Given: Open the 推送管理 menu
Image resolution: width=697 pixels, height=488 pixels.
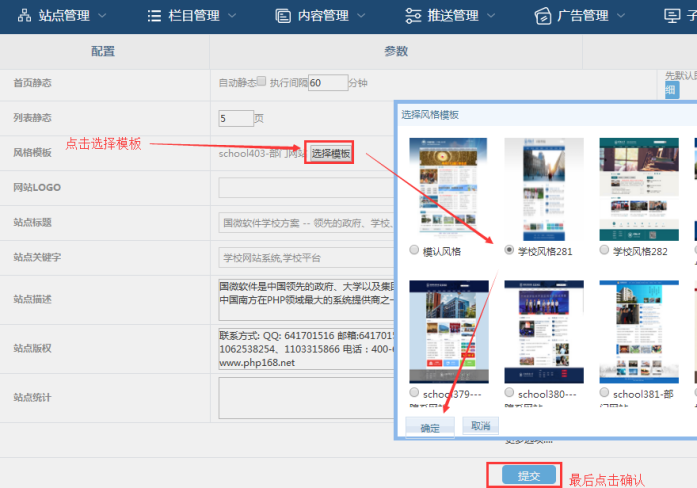Looking at the screenshot, I should 491,16.
